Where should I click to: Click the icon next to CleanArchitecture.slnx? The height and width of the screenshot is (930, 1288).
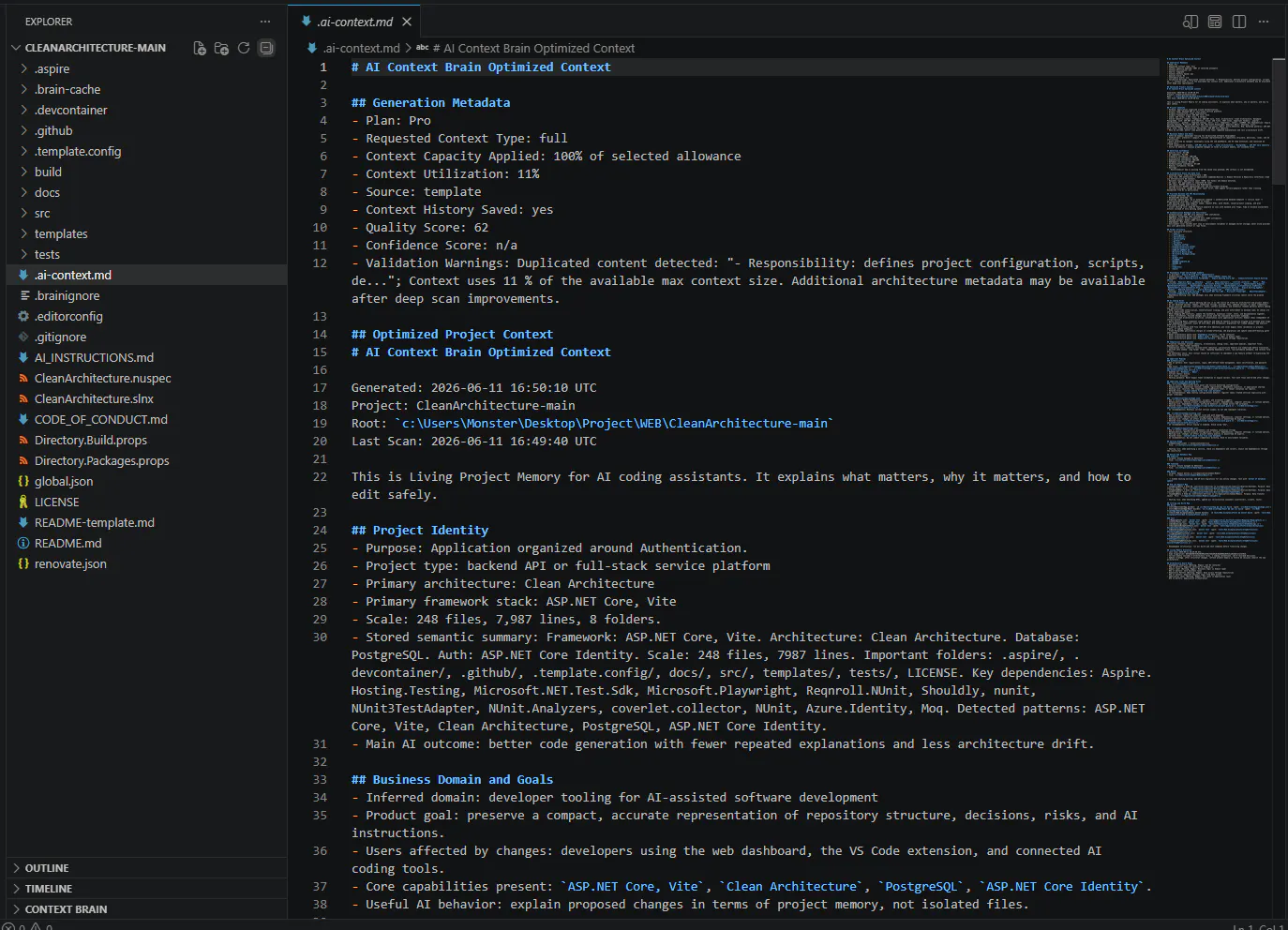[x=23, y=398]
